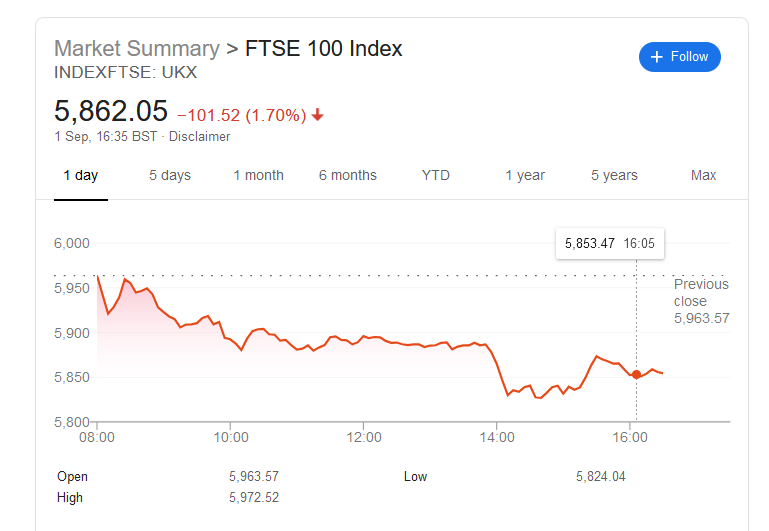Select the 1 day tab
Screen dimensions: 769x531
point(80,175)
